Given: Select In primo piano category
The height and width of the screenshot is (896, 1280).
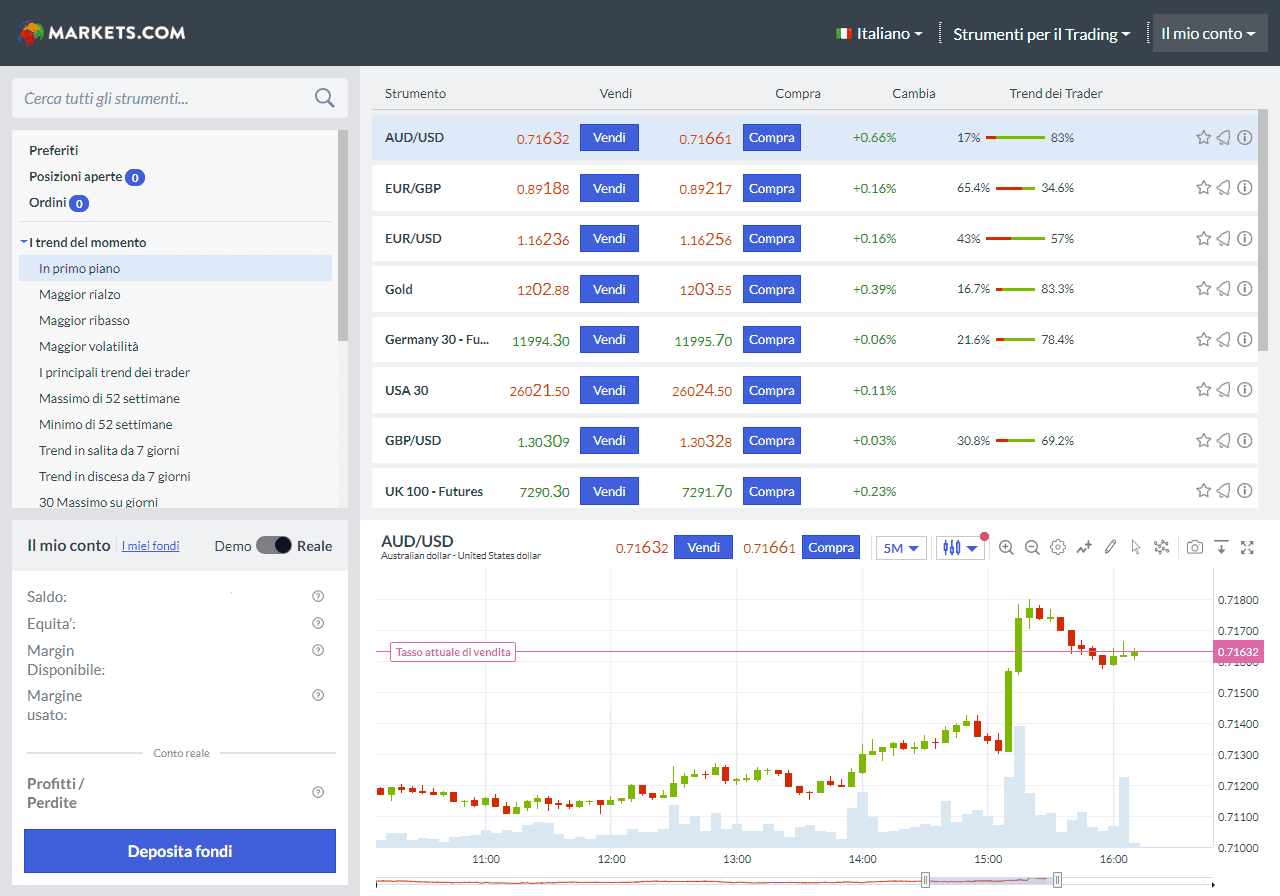Looking at the screenshot, I should point(175,268).
